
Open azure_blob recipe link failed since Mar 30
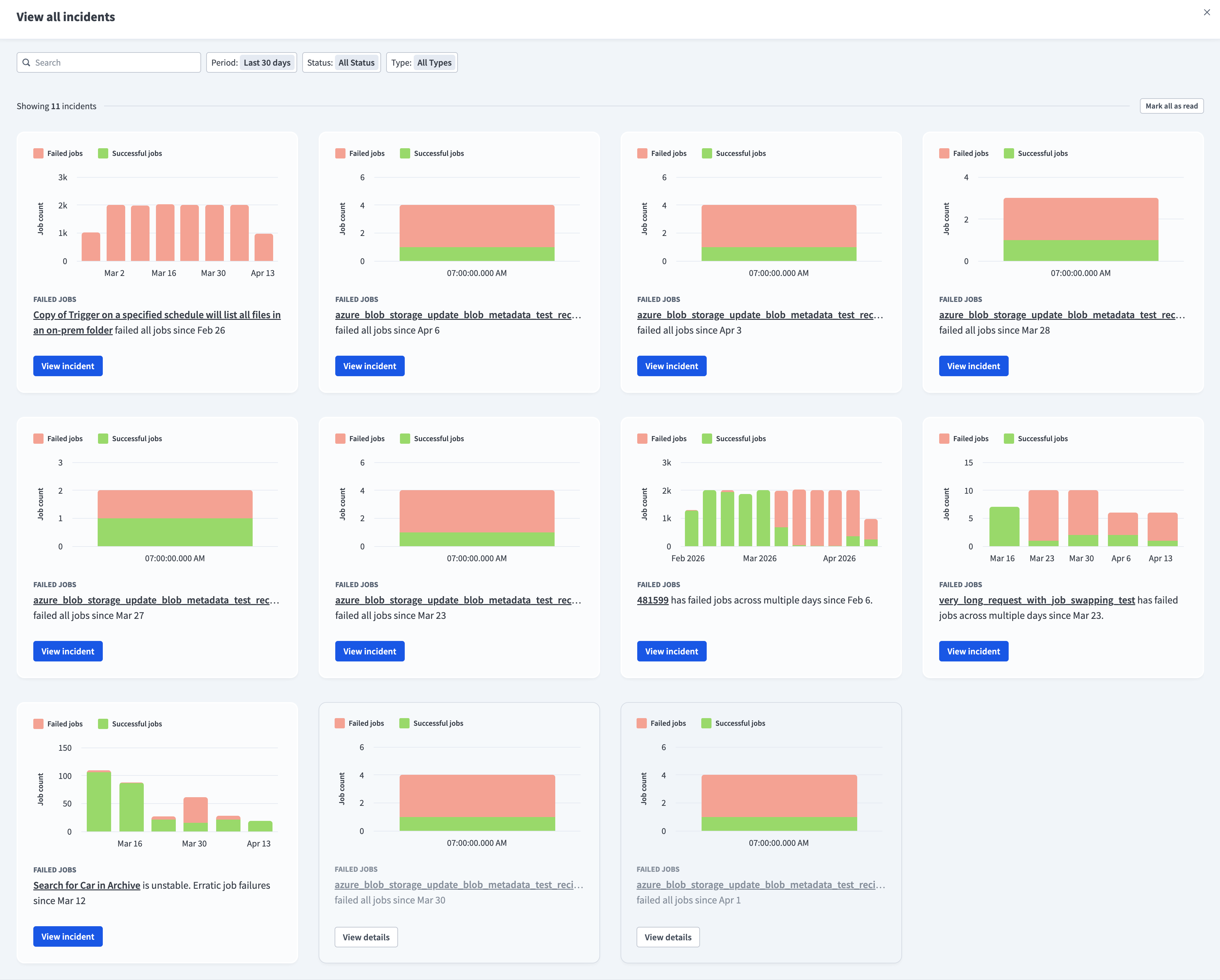459,884
